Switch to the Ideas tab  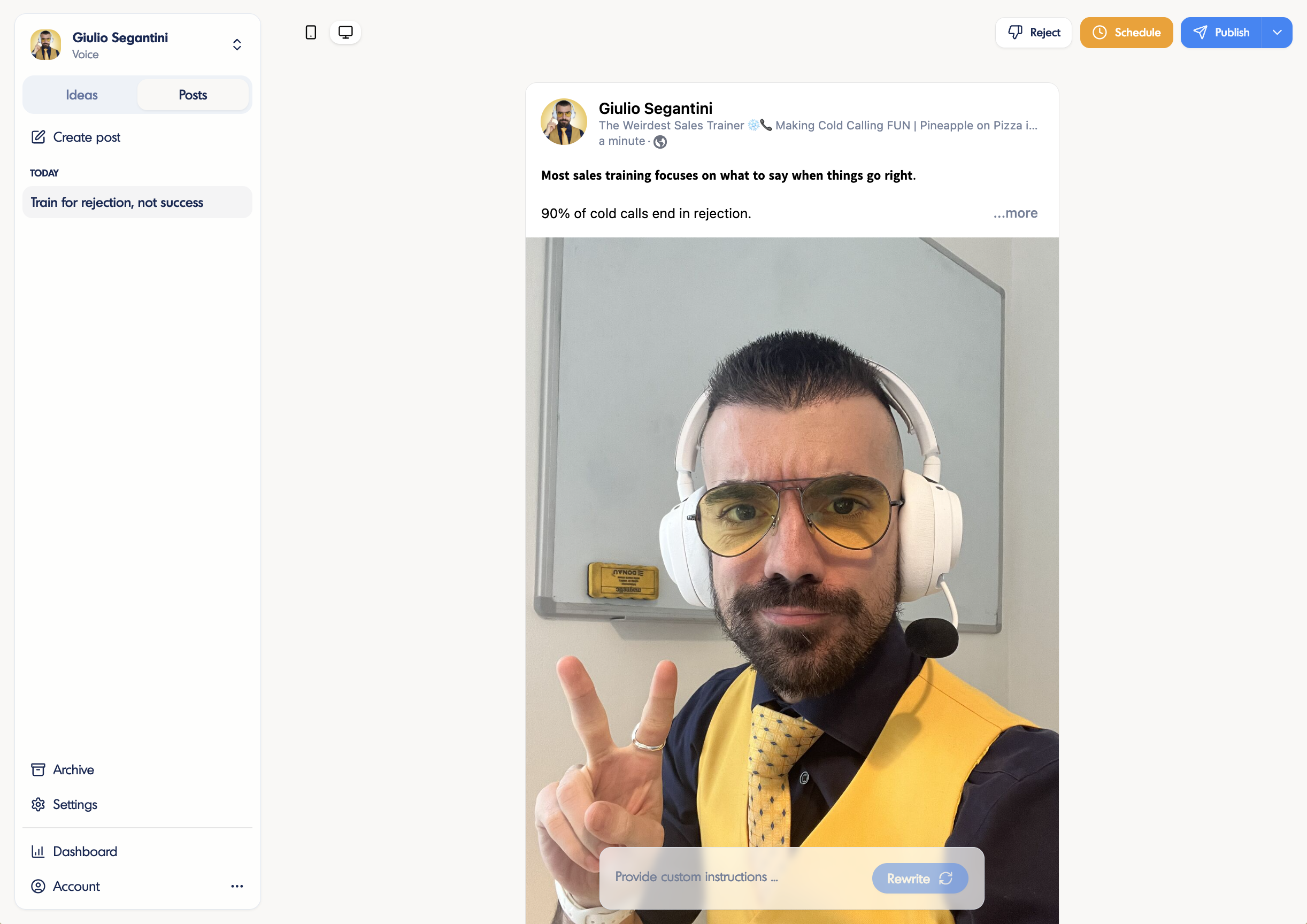pyautogui.click(x=81, y=95)
